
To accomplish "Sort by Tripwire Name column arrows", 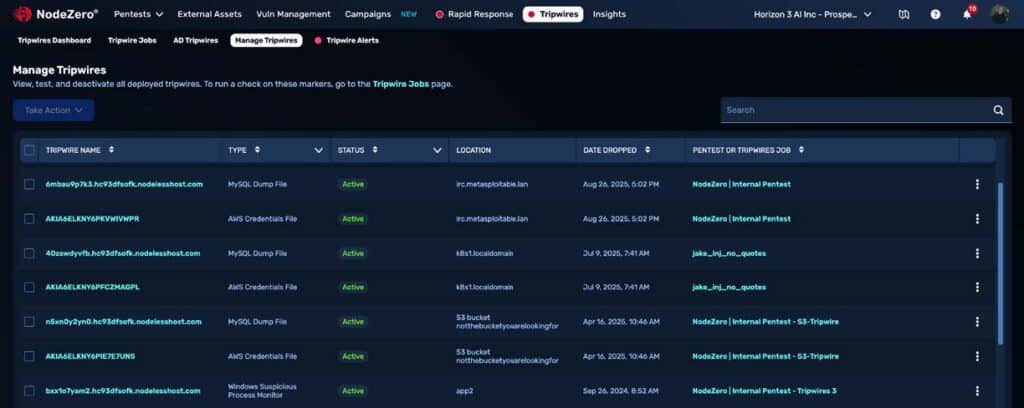I will tap(111, 150).
